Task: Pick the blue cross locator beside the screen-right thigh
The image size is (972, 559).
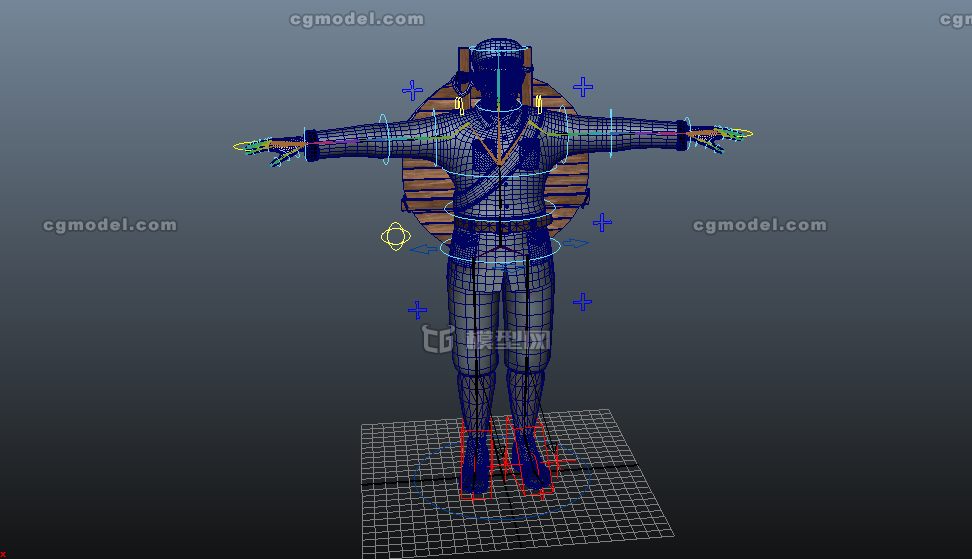Action: (x=582, y=301)
